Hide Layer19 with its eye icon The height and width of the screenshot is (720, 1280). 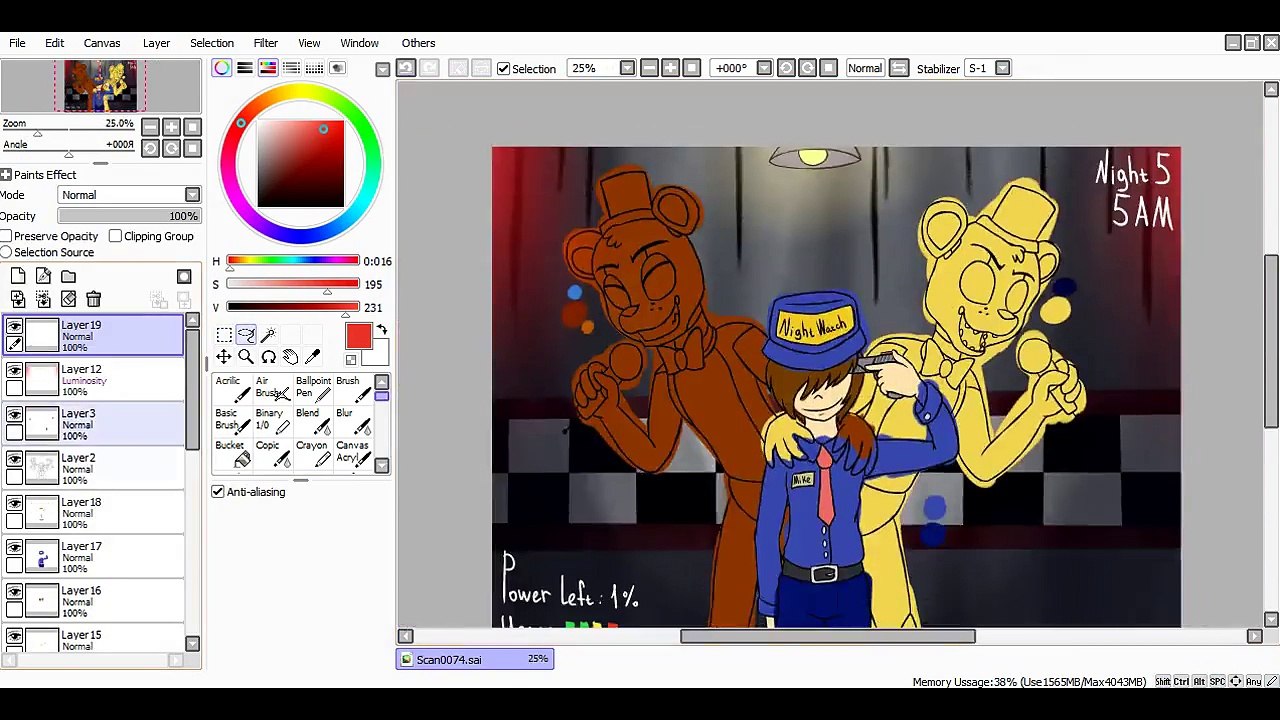click(14, 326)
